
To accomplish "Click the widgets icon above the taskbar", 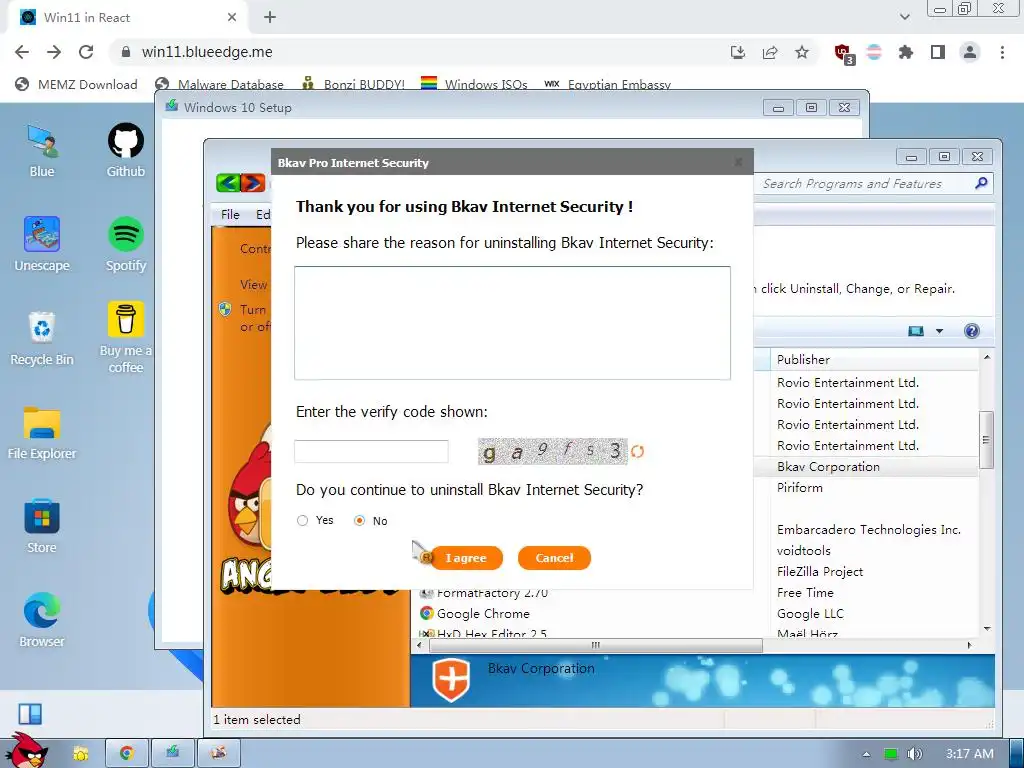I will pos(30,714).
